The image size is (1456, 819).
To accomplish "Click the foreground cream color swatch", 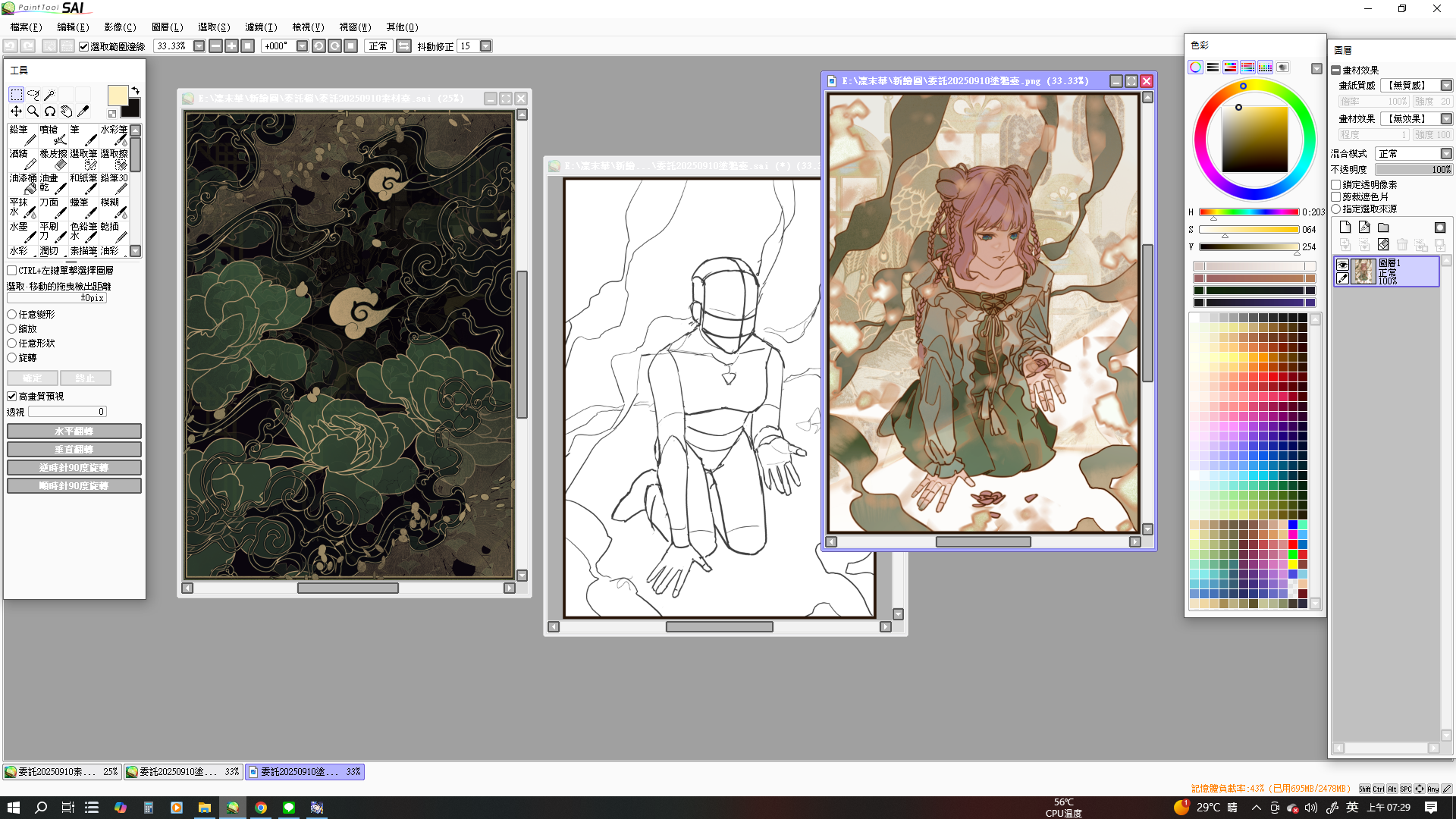I will point(118,96).
